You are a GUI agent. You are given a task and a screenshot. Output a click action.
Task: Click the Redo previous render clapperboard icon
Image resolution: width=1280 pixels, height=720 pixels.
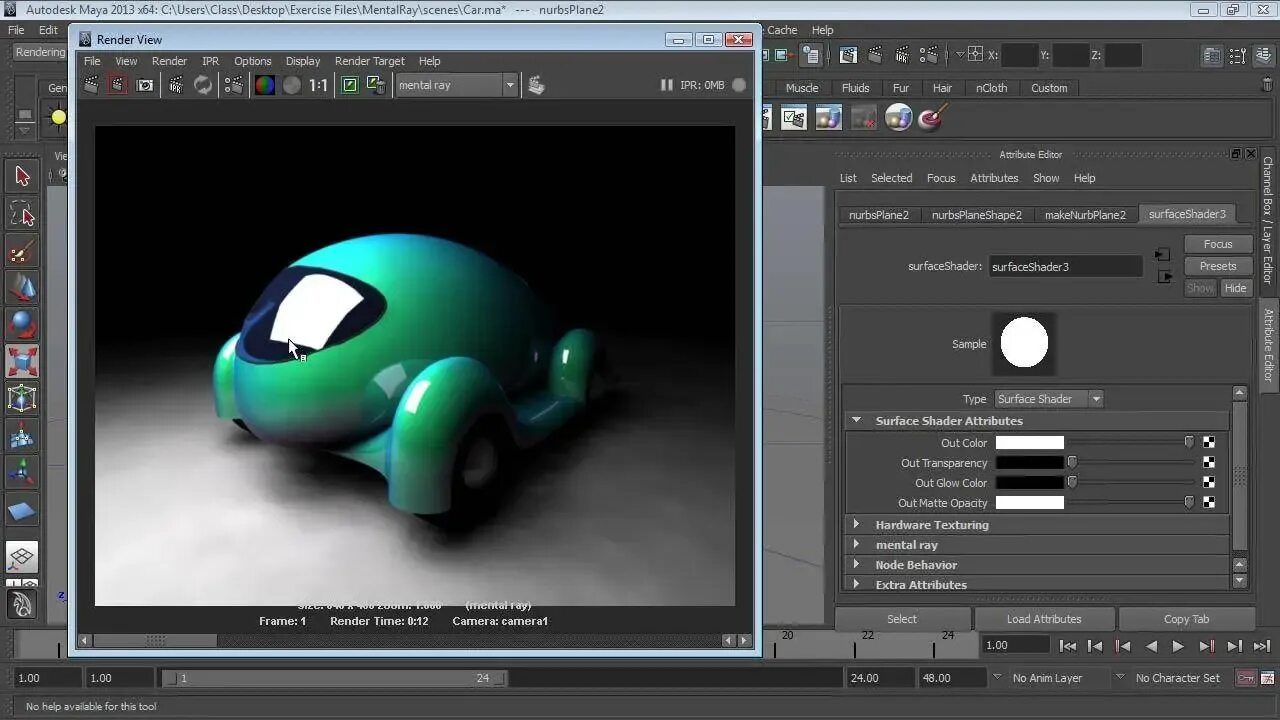(x=91, y=85)
